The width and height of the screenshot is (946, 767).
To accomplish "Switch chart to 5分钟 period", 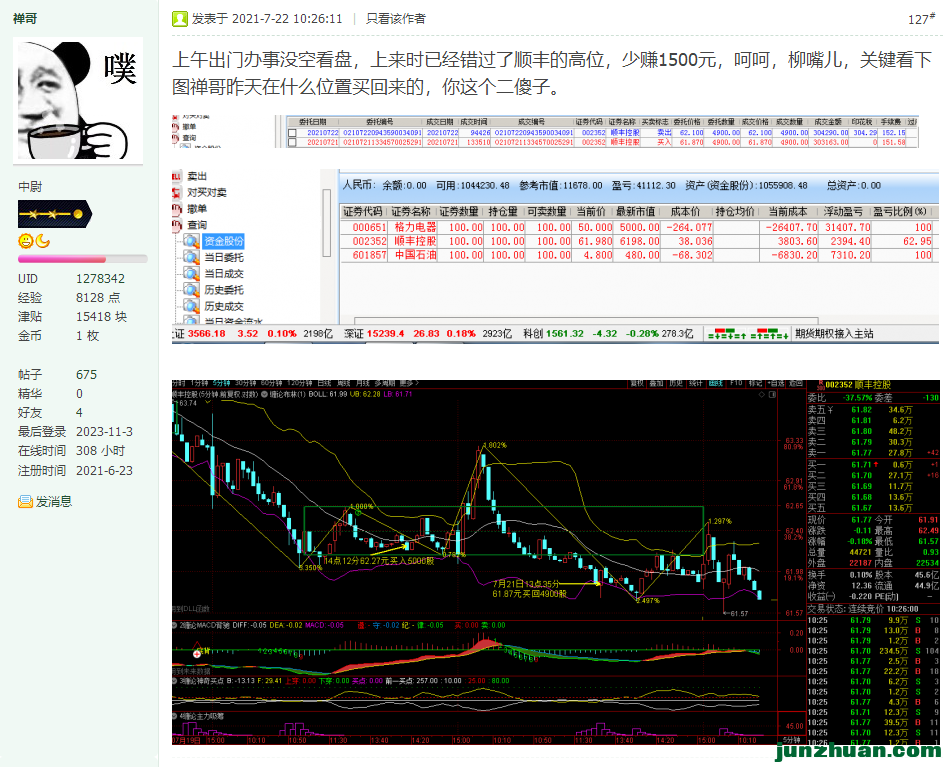I will point(221,384).
